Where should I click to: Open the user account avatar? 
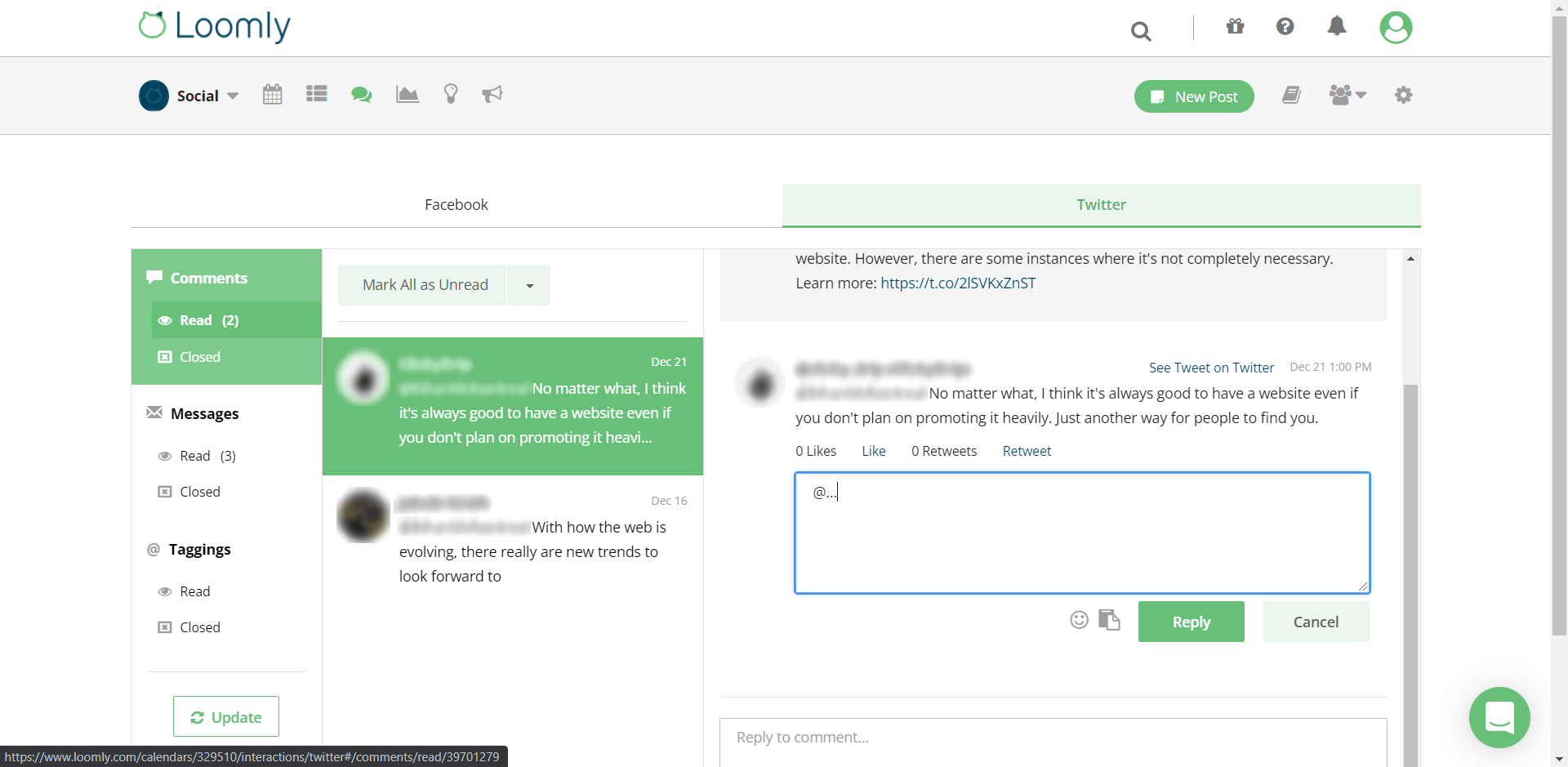[x=1396, y=27]
